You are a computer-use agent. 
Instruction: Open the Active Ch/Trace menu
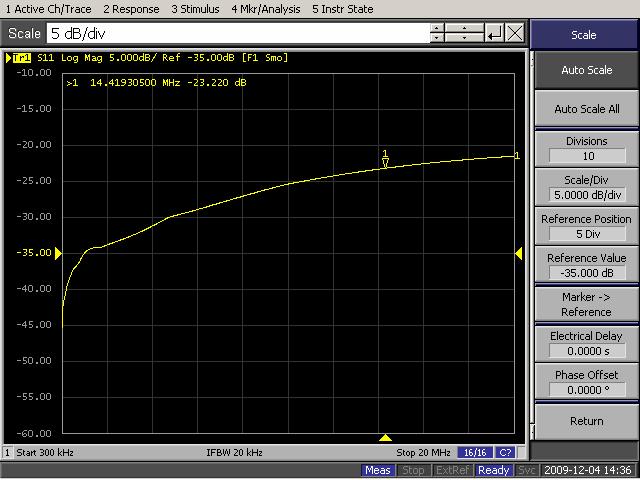pos(48,9)
